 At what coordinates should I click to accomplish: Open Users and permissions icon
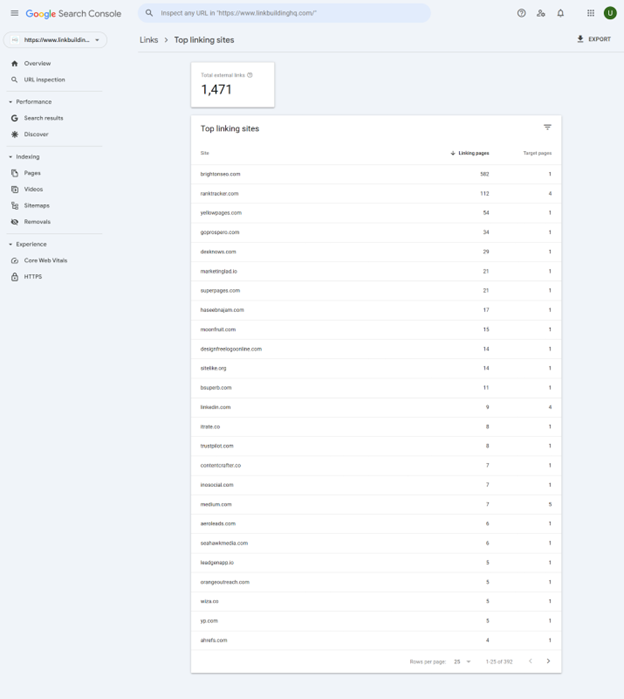[x=541, y=13]
